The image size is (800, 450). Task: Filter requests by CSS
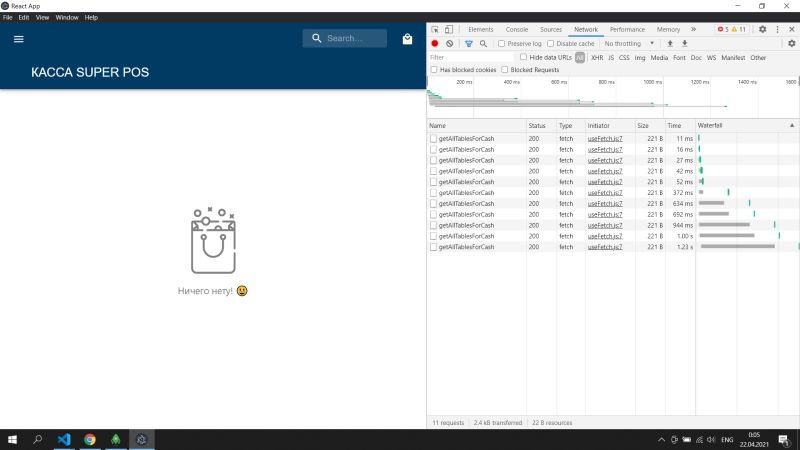coord(624,58)
